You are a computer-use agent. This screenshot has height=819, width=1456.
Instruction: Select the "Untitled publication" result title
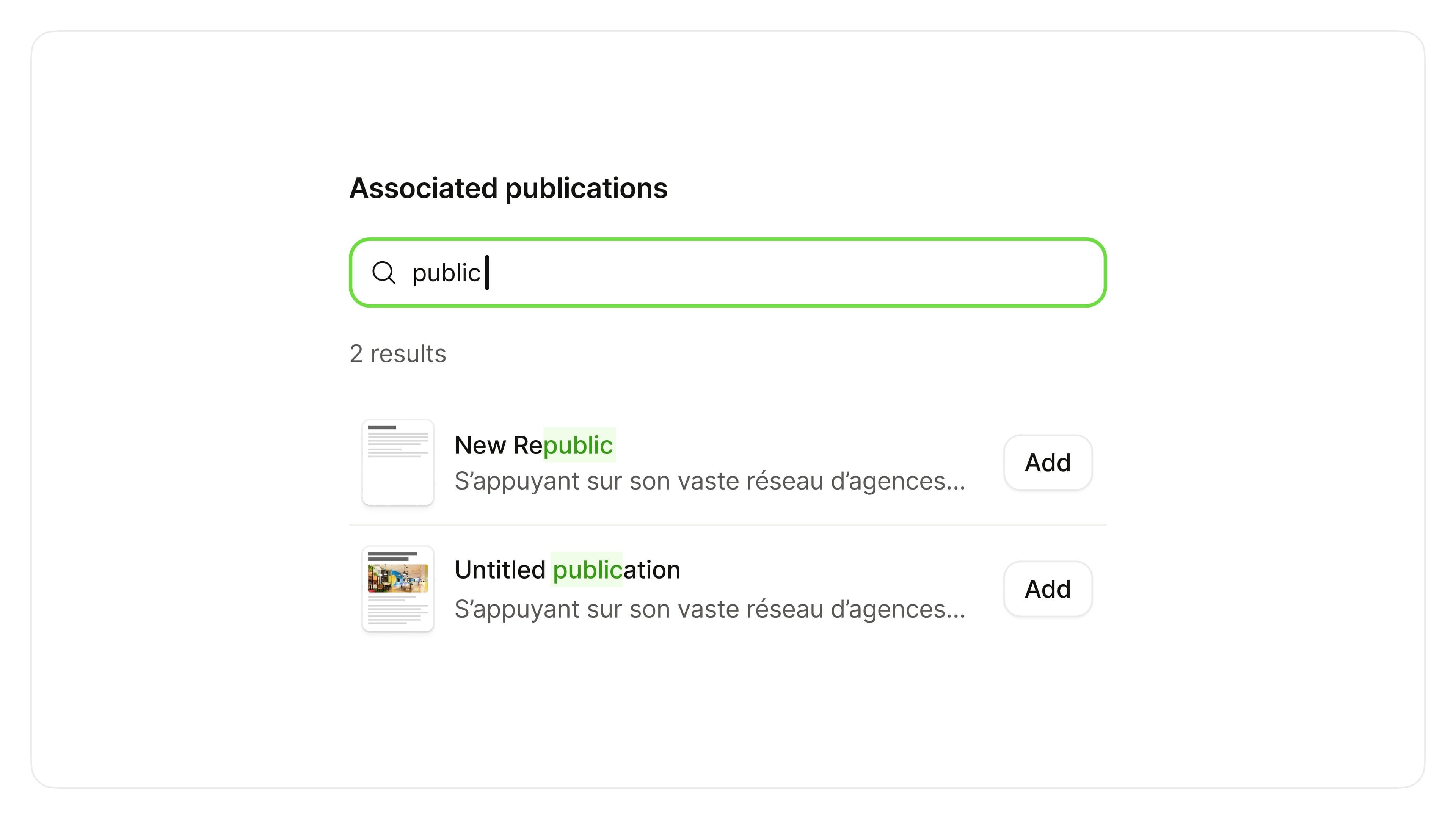568,570
